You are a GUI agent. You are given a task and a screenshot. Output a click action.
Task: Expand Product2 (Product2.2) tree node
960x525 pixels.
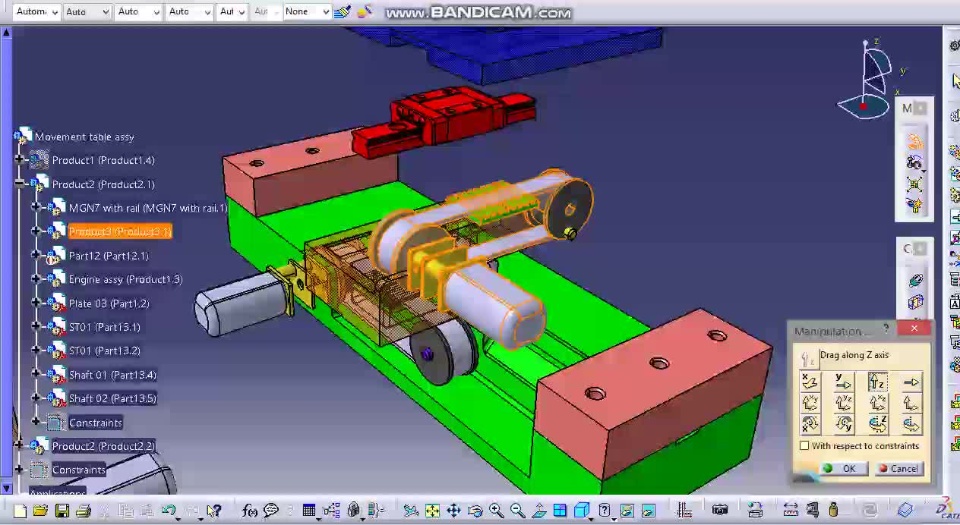point(19,446)
